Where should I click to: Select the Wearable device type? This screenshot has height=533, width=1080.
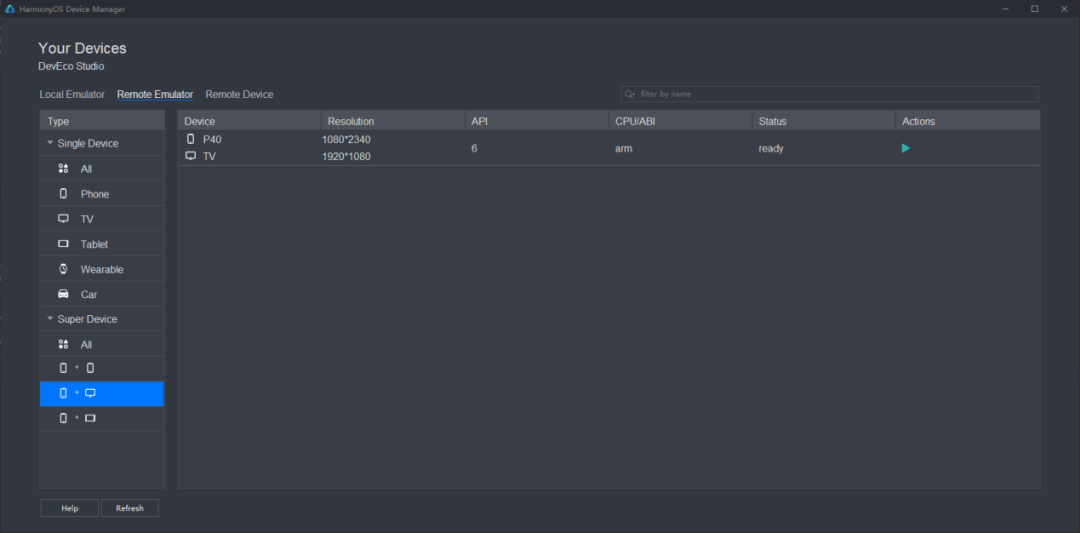point(102,269)
